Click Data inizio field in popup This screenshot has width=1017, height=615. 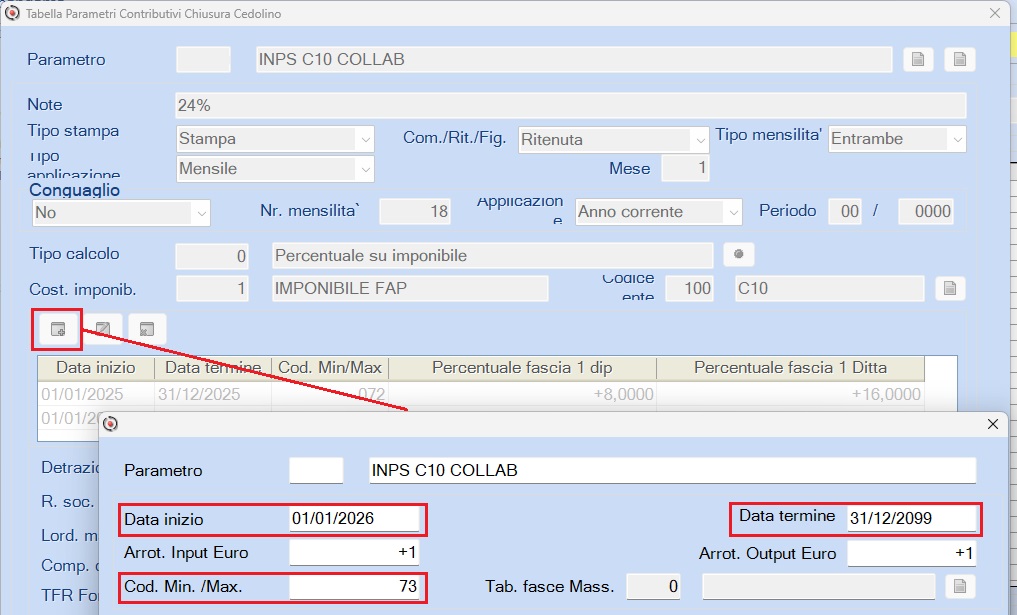354,518
